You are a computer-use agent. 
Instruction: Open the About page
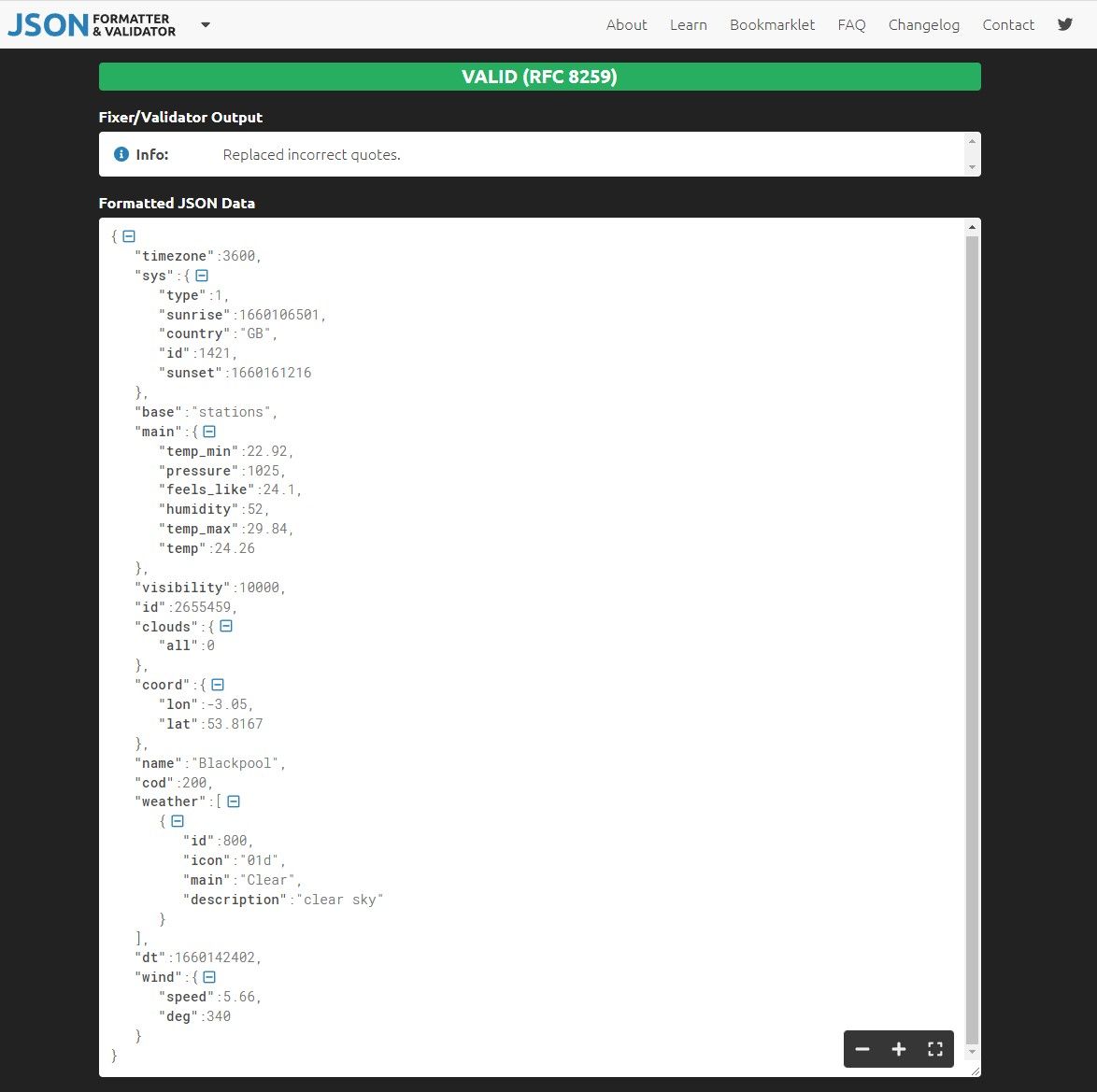[626, 24]
